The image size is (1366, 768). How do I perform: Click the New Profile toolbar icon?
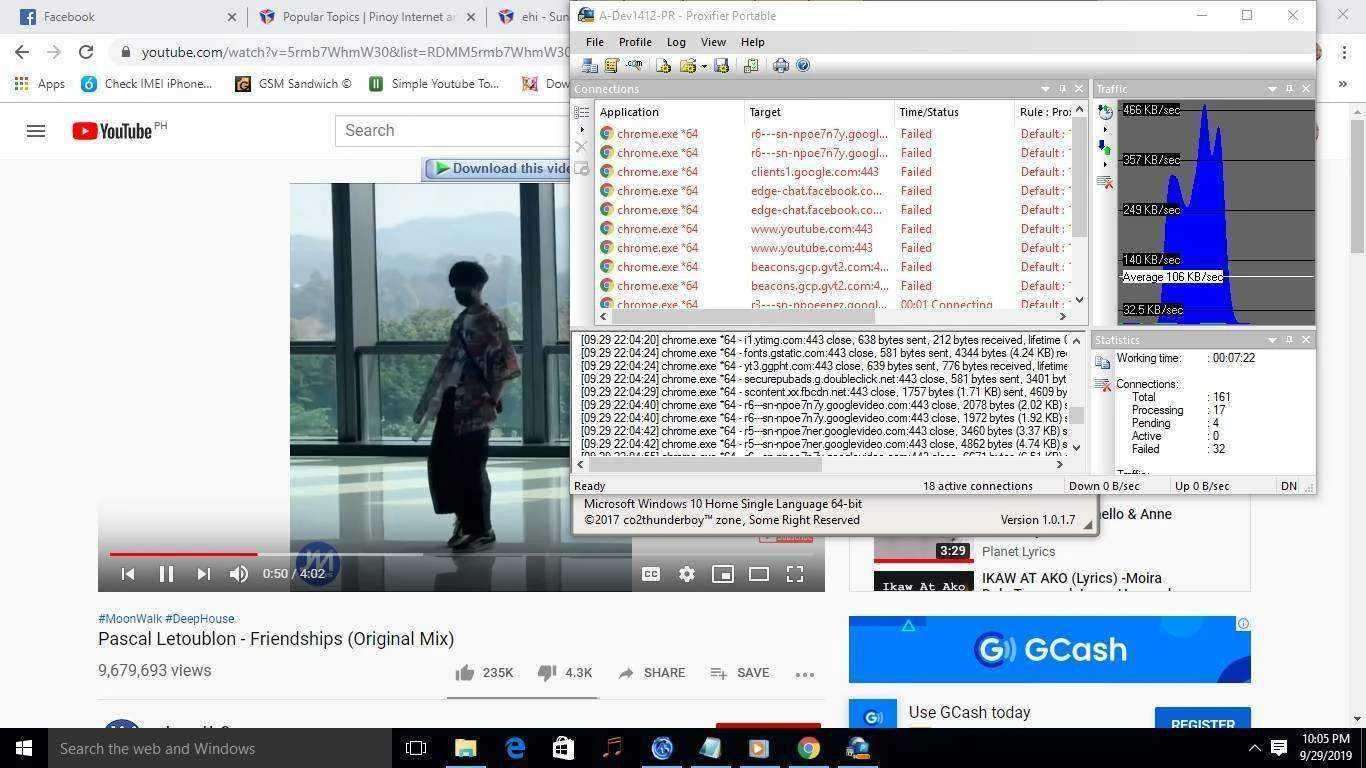pos(663,66)
